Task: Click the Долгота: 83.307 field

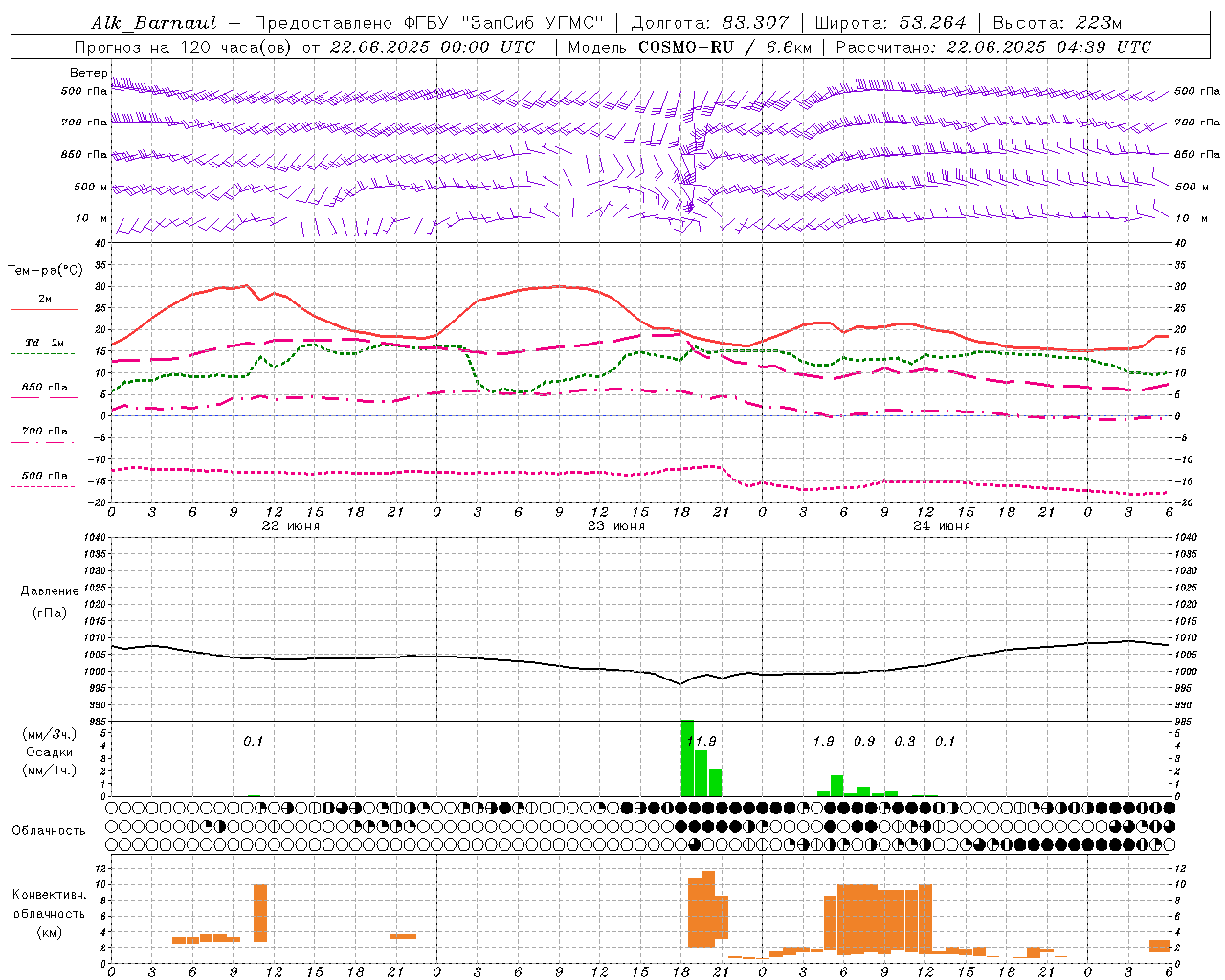Action: pyautogui.click(x=711, y=23)
